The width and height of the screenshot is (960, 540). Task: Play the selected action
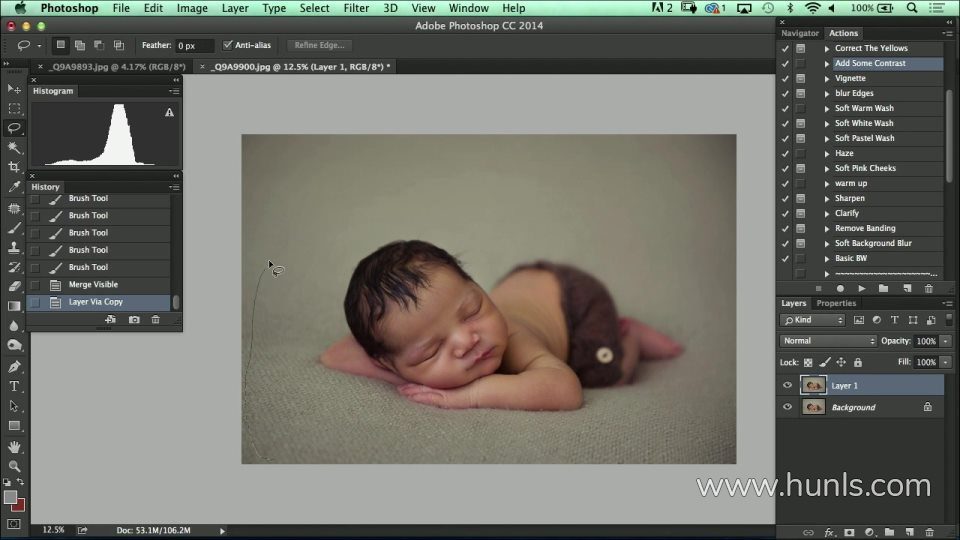coord(861,288)
